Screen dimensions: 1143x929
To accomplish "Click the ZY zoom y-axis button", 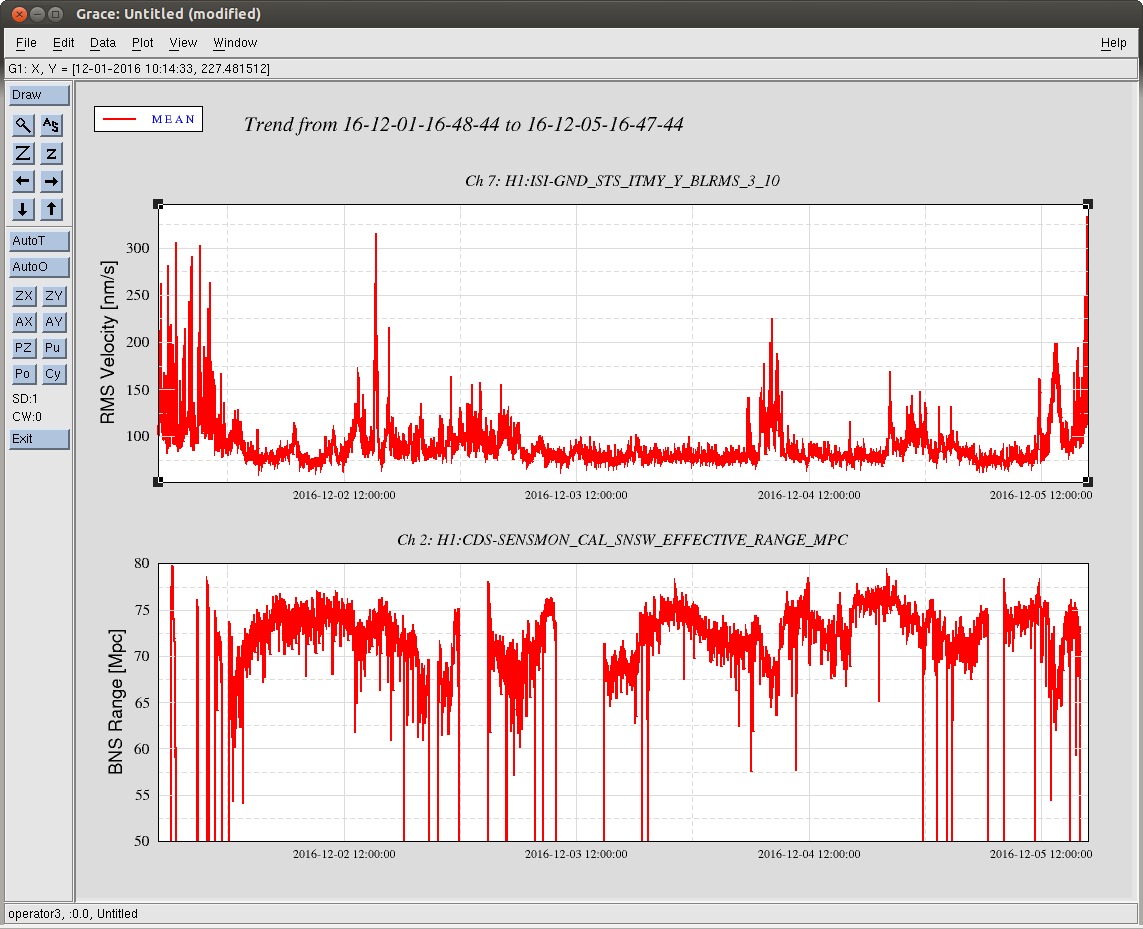I will (54, 295).
